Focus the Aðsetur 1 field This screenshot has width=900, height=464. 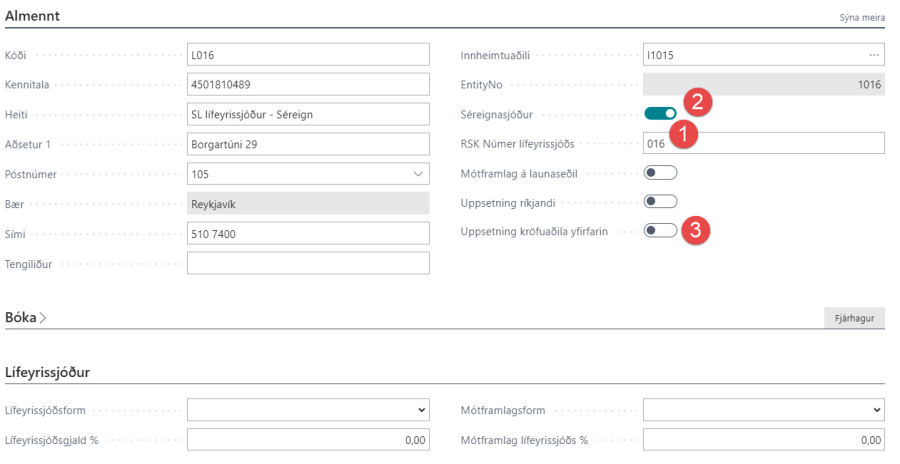308,144
